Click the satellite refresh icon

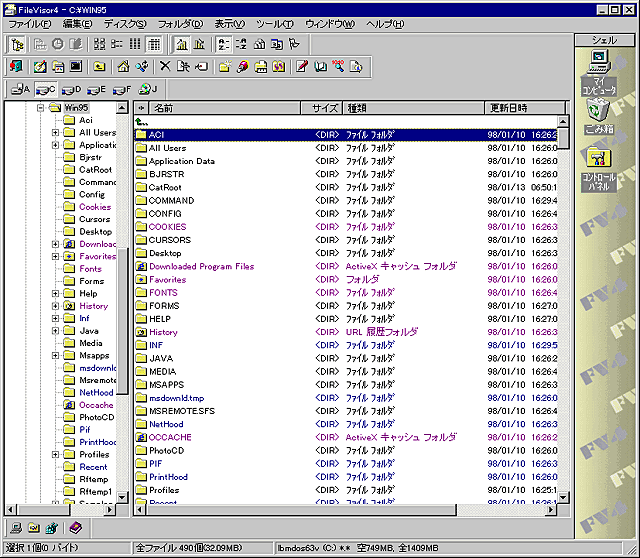point(142,66)
